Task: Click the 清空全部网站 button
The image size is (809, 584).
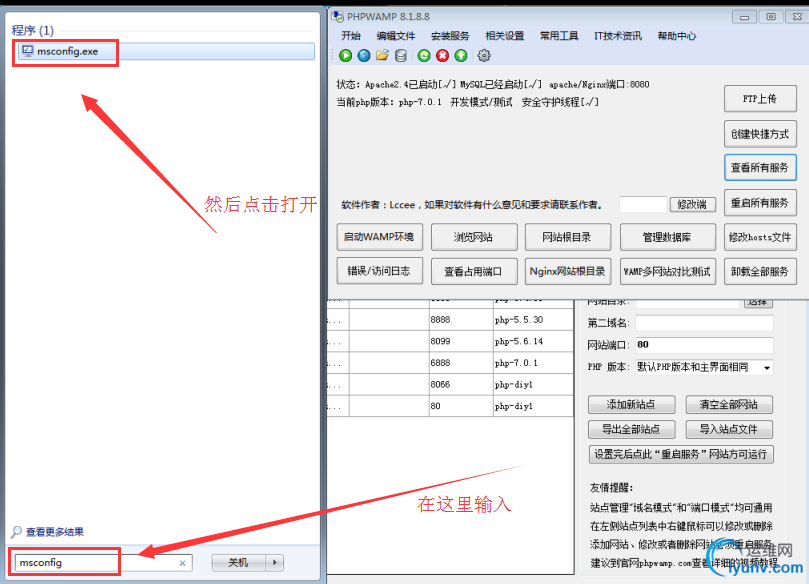Action: pyautogui.click(x=729, y=404)
